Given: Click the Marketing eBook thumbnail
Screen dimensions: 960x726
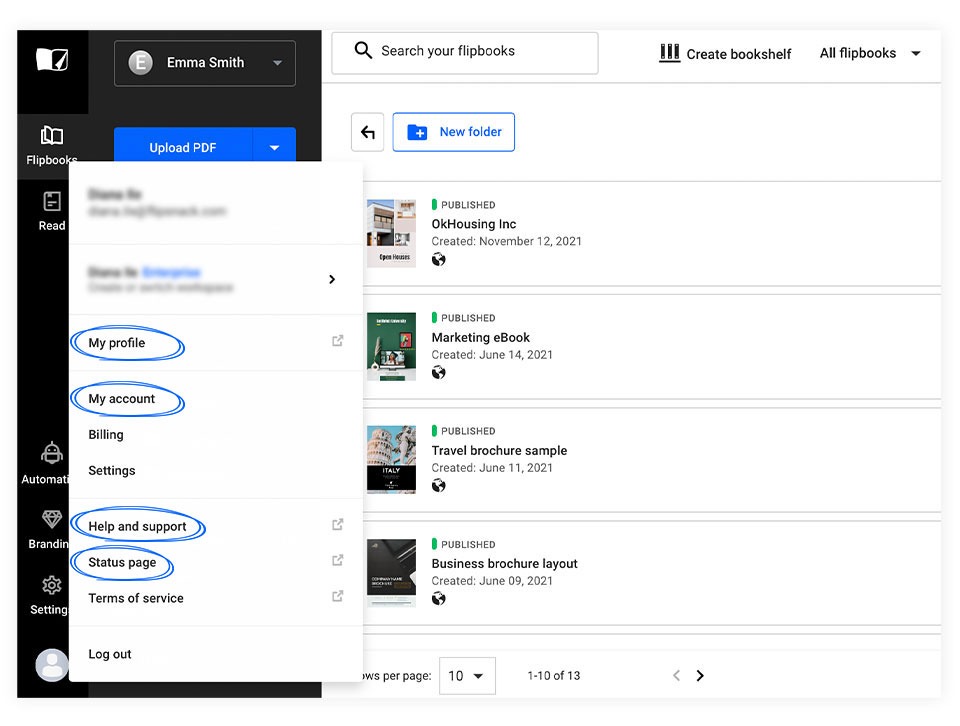Looking at the screenshot, I should [x=391, y=346].
